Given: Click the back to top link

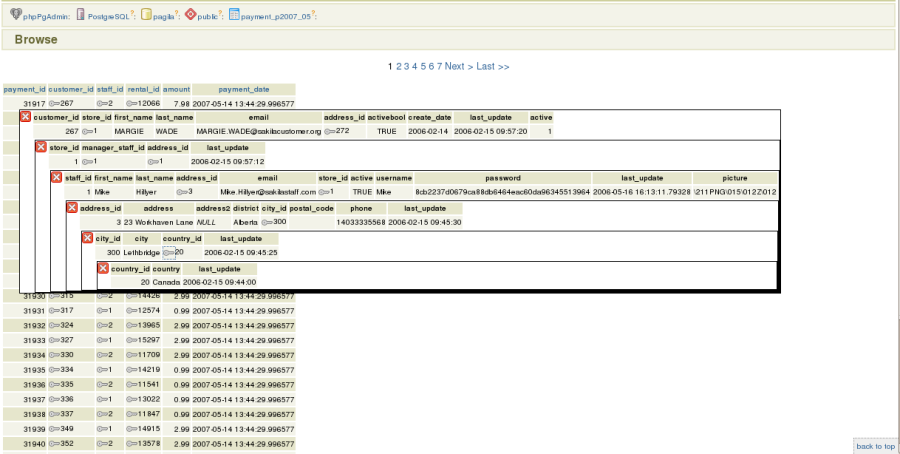Looking at the screenshot, I should tap(875, 446).
